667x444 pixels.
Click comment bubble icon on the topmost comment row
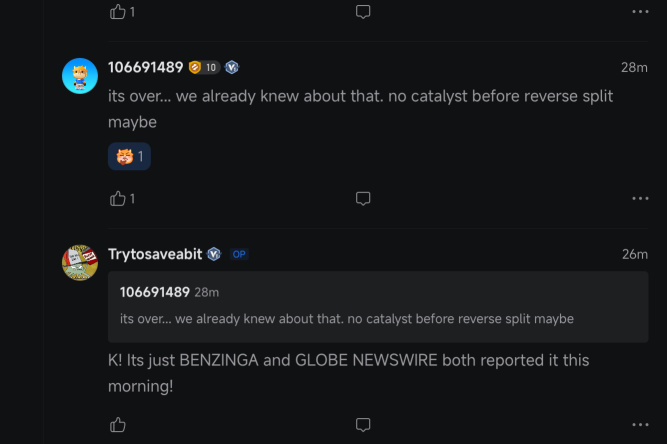tap(363, 12)
